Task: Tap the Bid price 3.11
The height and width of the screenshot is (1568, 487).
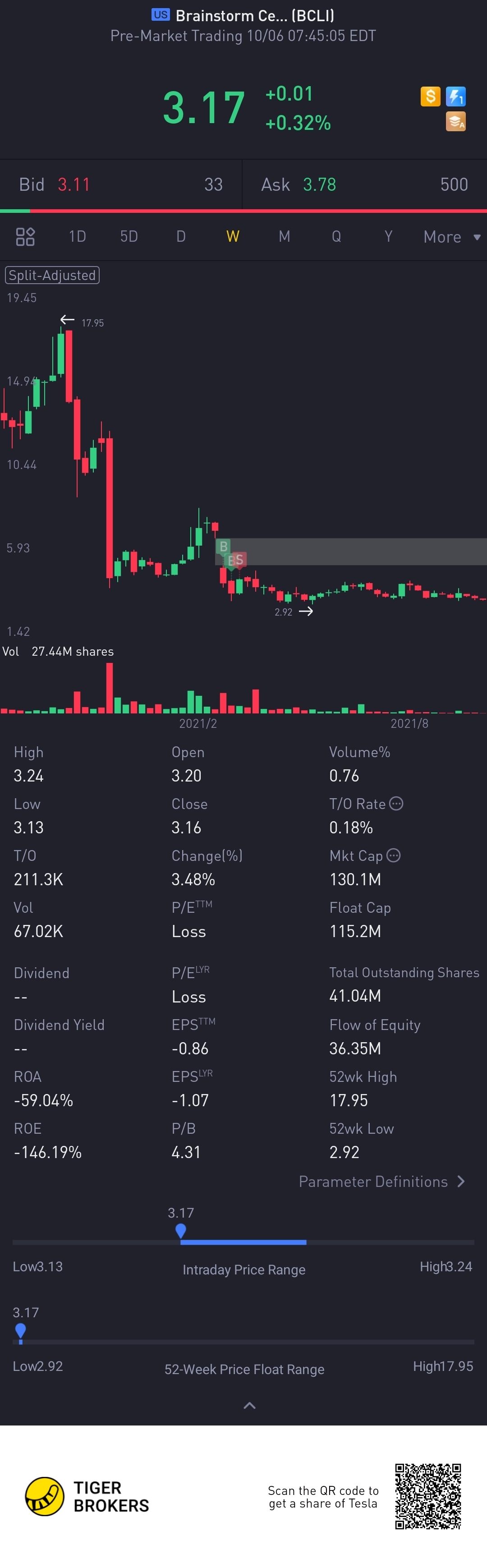Action: 74,184
